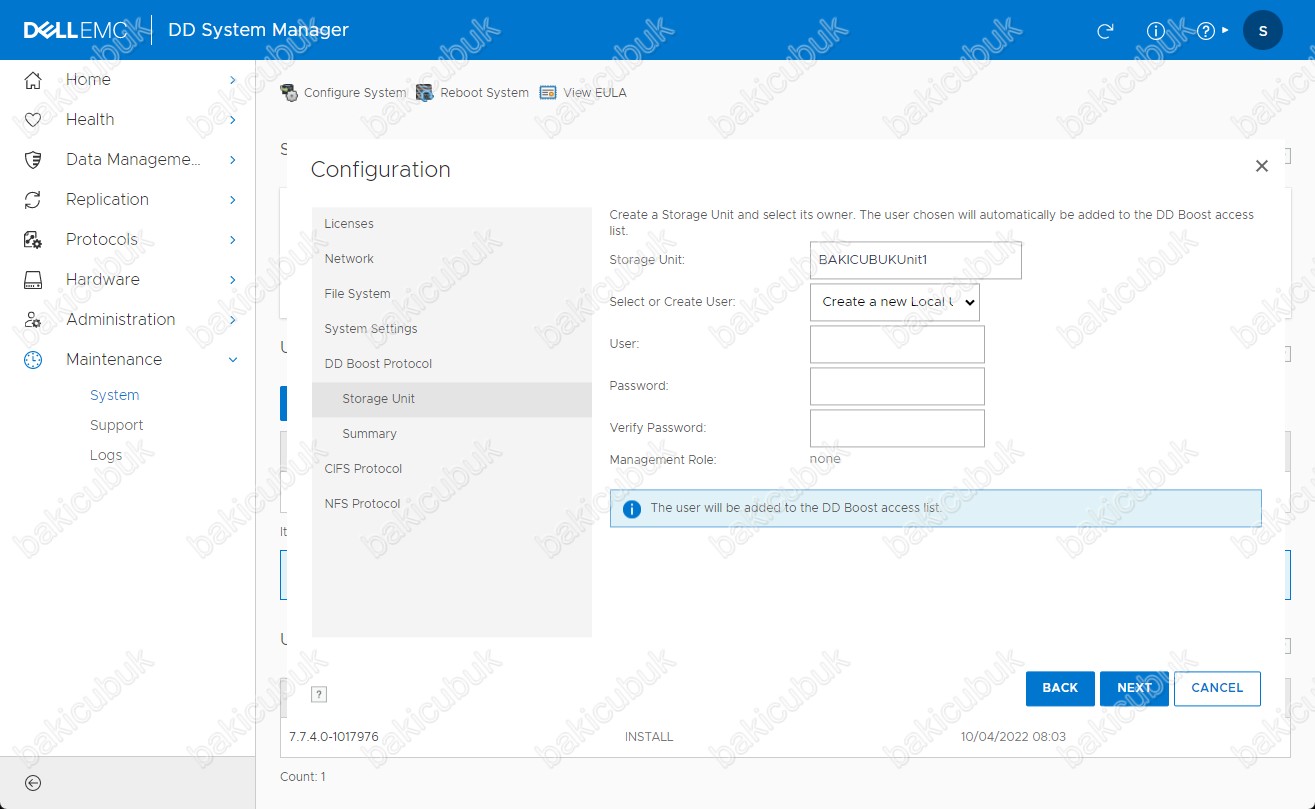Click the refresh icon in the header
Viewport: 1315px width, 809px height.
(1105, 30)
